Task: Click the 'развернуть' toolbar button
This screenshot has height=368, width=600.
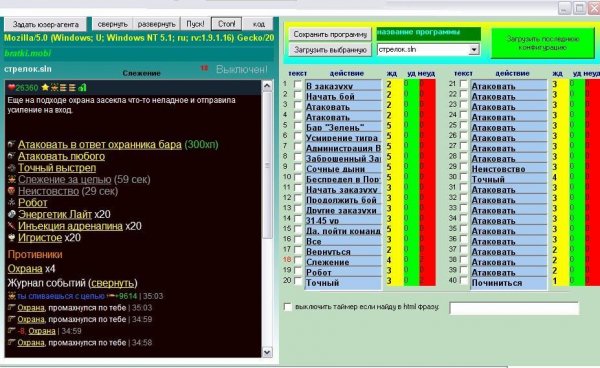Action: (x=157, y=24)
